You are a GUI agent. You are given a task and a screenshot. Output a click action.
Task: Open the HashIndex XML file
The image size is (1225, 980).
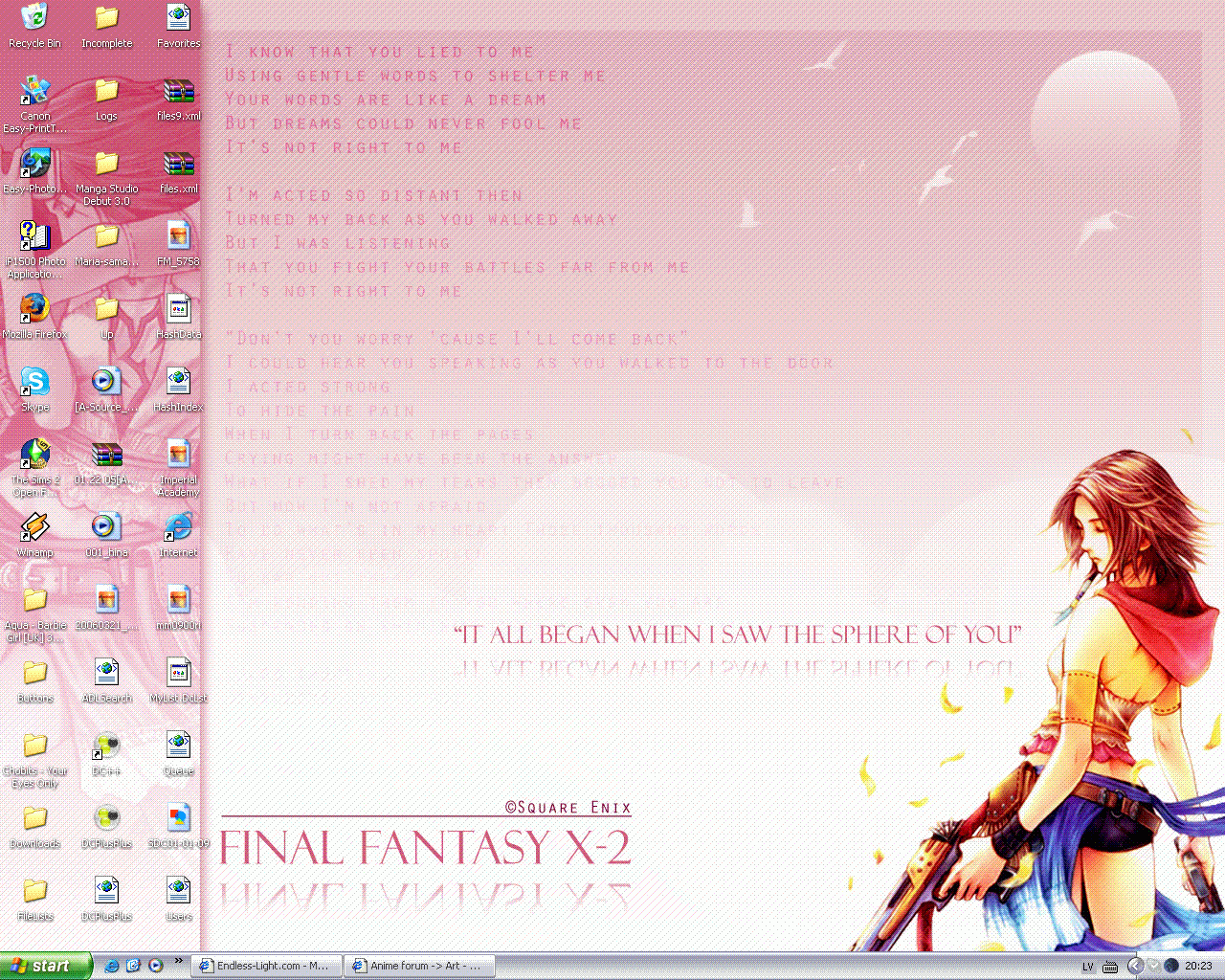(178, 390)
